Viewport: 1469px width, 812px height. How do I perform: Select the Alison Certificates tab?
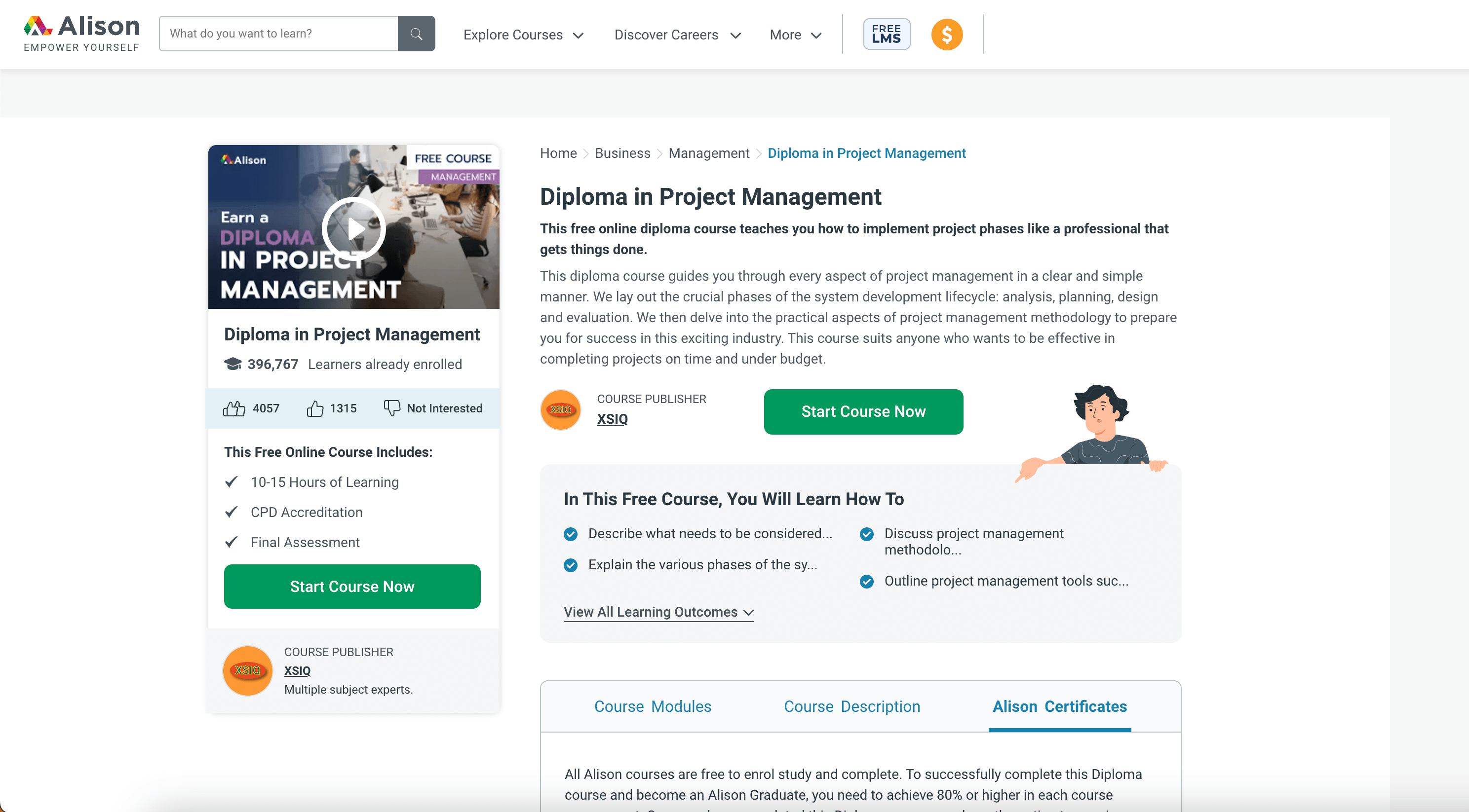[1059, 706]
